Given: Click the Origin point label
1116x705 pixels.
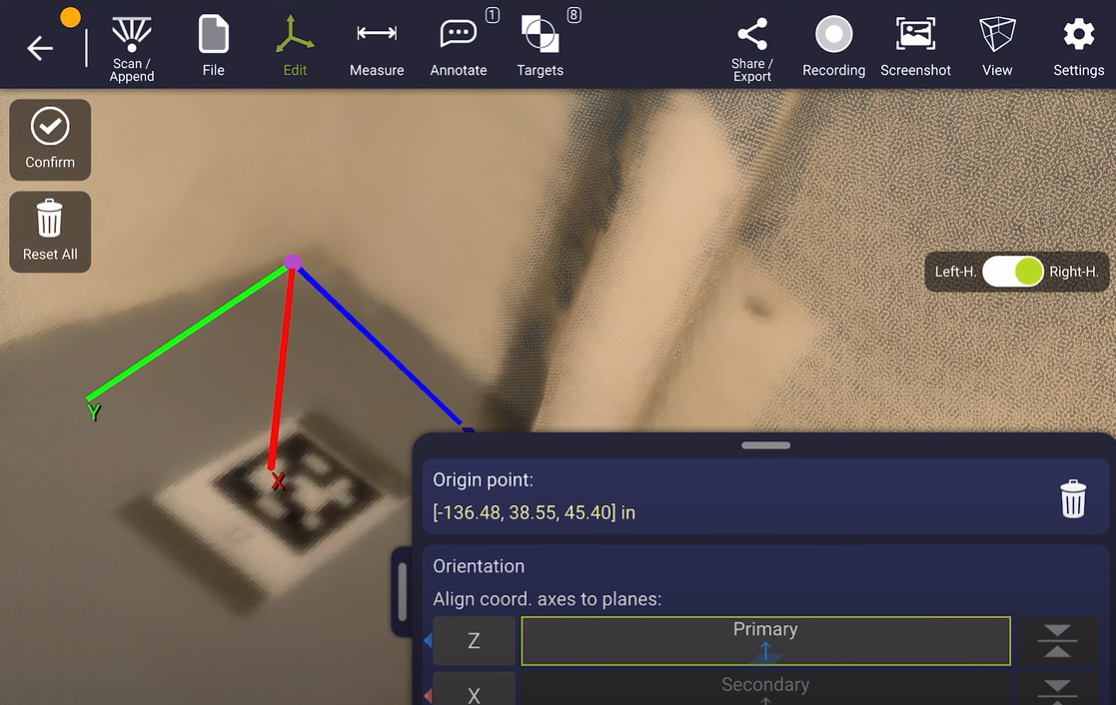Looking at the screenshot, I should [x=483, y=480].
